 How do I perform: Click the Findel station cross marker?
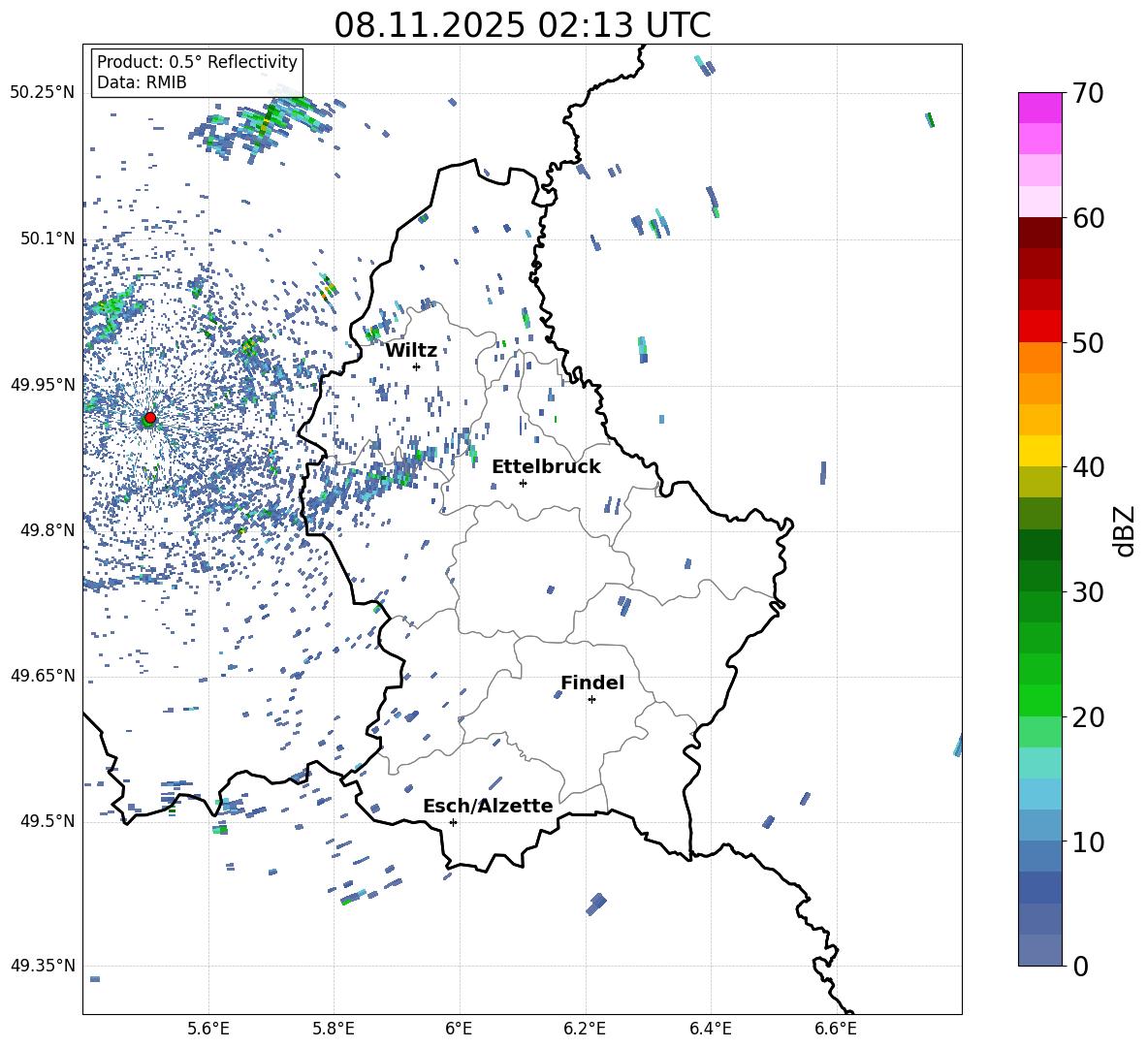coord(591,699)
